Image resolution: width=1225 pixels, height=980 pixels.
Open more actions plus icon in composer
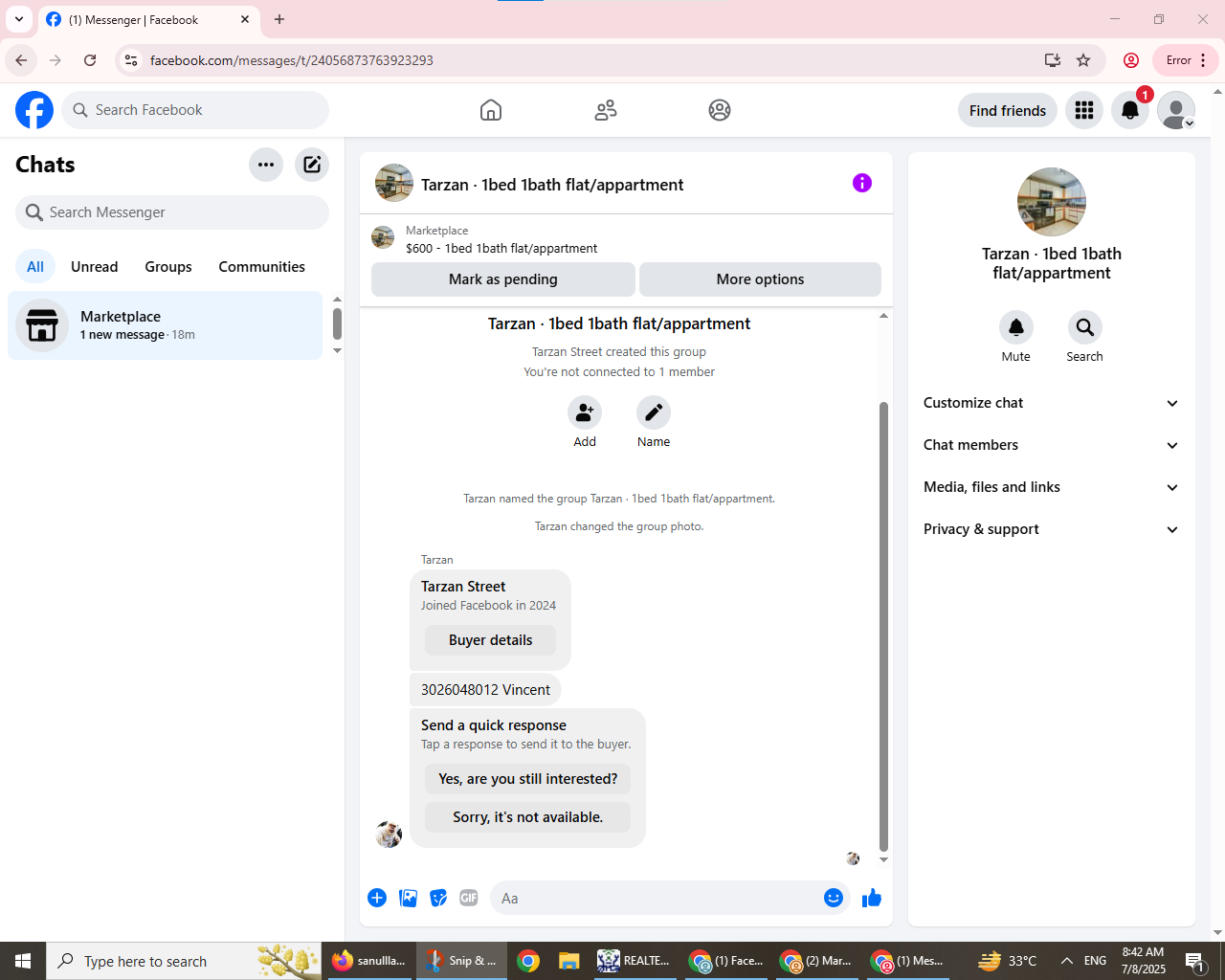click(377, 898)
